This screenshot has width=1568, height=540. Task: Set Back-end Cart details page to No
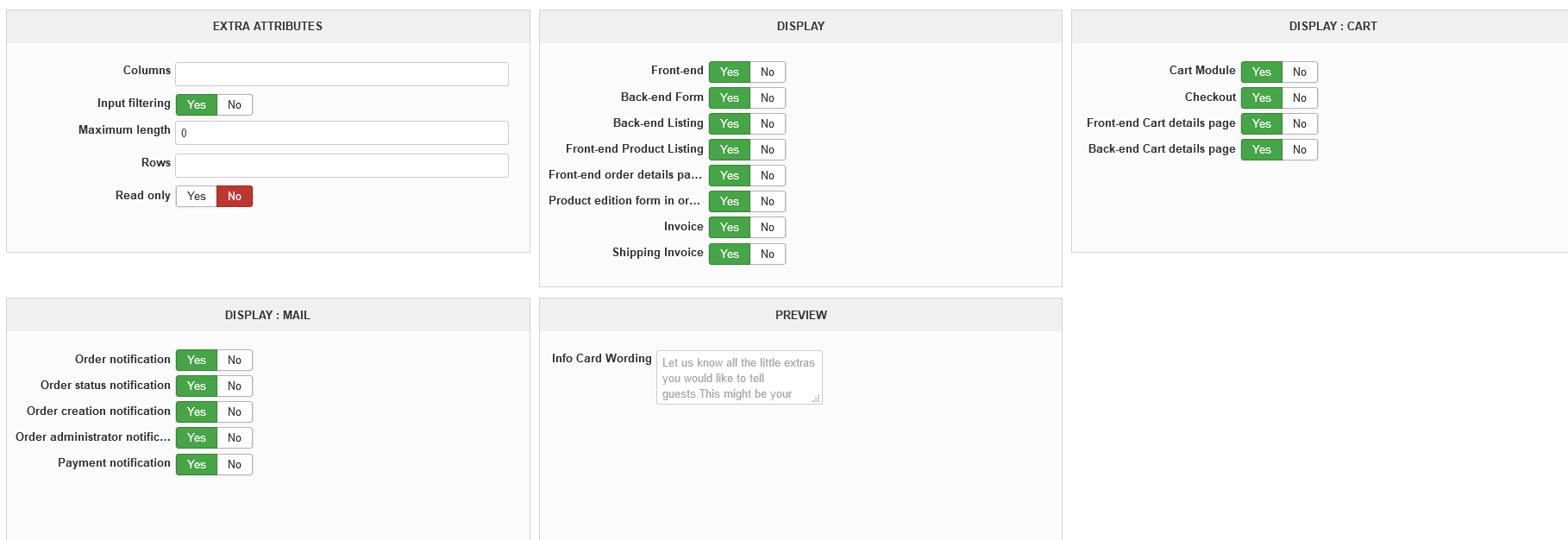coord(1300,150)
